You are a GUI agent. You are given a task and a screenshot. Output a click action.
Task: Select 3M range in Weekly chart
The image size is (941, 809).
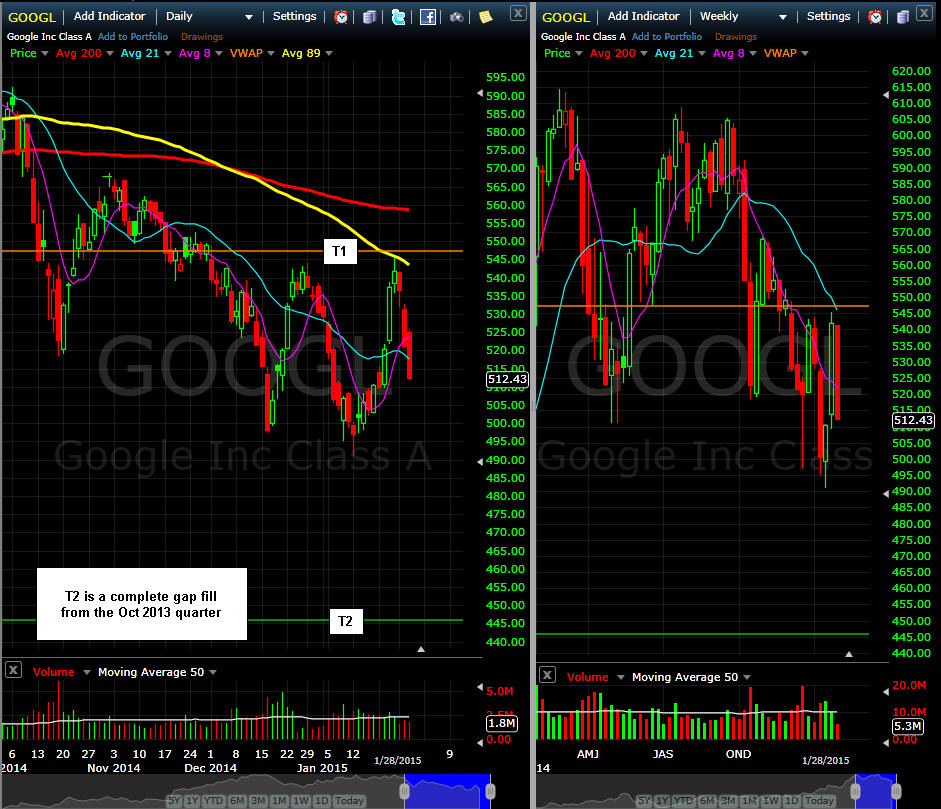(728, 801)
